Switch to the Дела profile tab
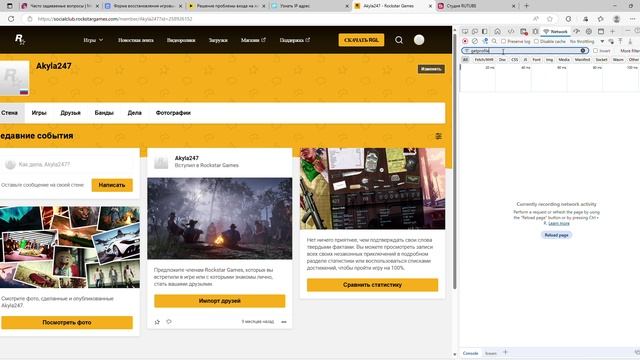The width and height of the screenshot is (640, 360). pos(134,113)
